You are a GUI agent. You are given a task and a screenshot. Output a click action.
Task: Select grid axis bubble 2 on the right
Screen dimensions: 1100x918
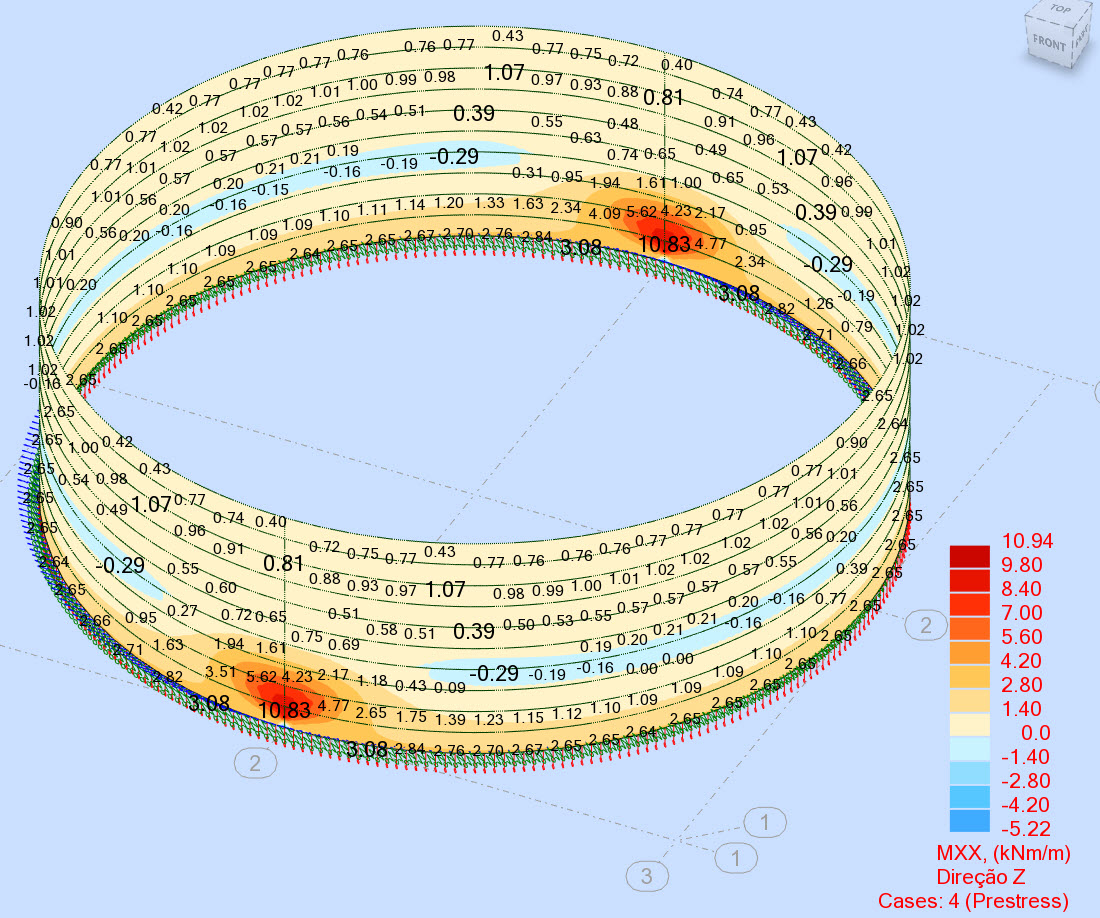point(928,623)
